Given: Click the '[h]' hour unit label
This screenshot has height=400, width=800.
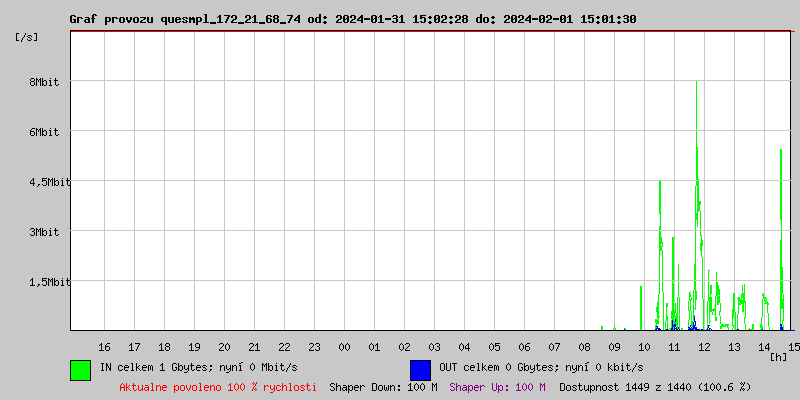Looking at the screenshot, I should pyautogui.click(x=779, y=357).
